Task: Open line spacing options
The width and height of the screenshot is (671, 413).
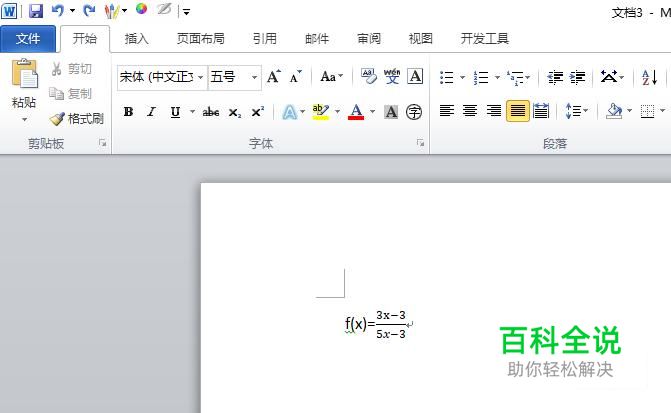Action: [x=576, y=111]
